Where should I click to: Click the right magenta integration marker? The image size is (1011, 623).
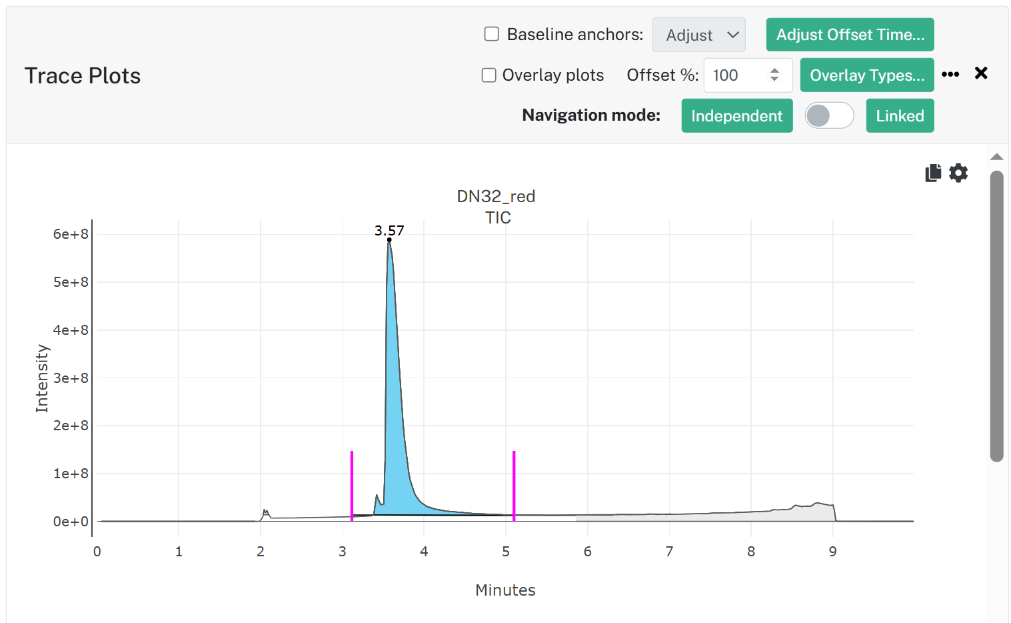click(514, 486)
